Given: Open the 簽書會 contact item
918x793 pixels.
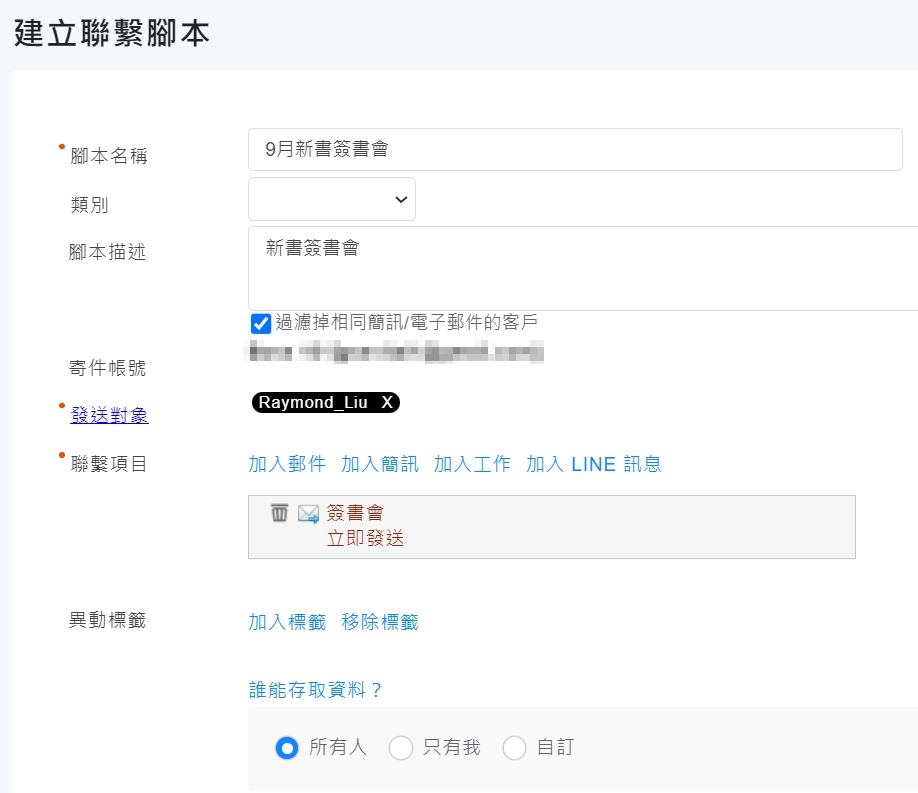Looking at the screenshot, I should click(x=355, y=513).
